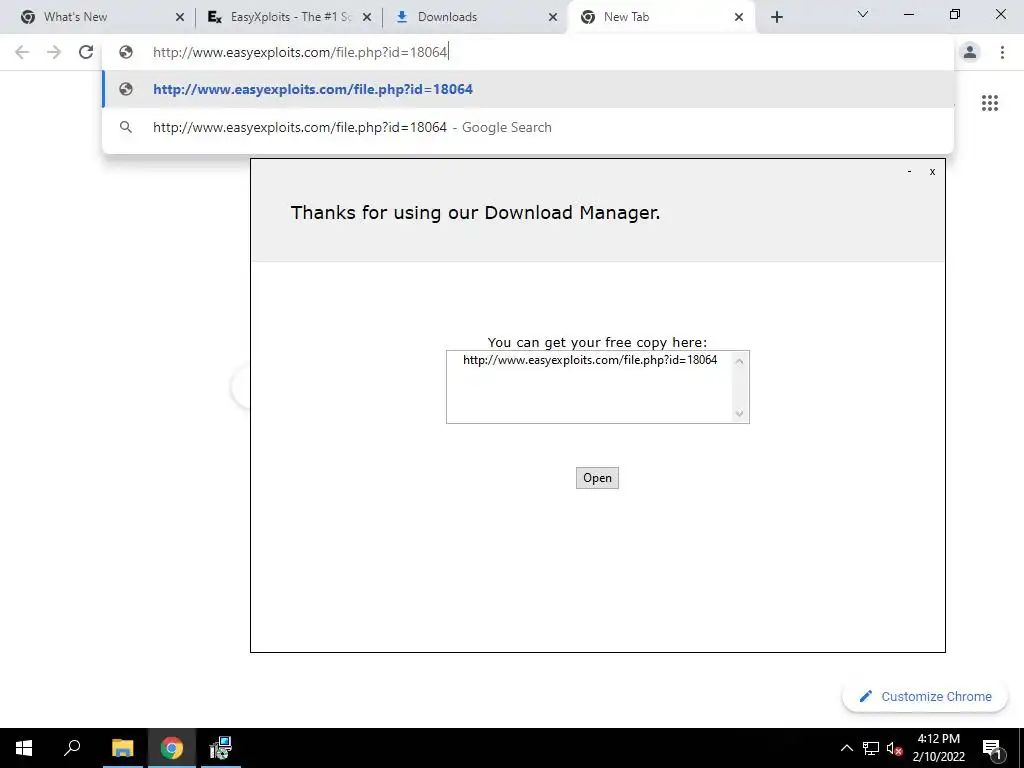
Task: Open the Chrome three-dot menu
Action: coord(1002,52)
